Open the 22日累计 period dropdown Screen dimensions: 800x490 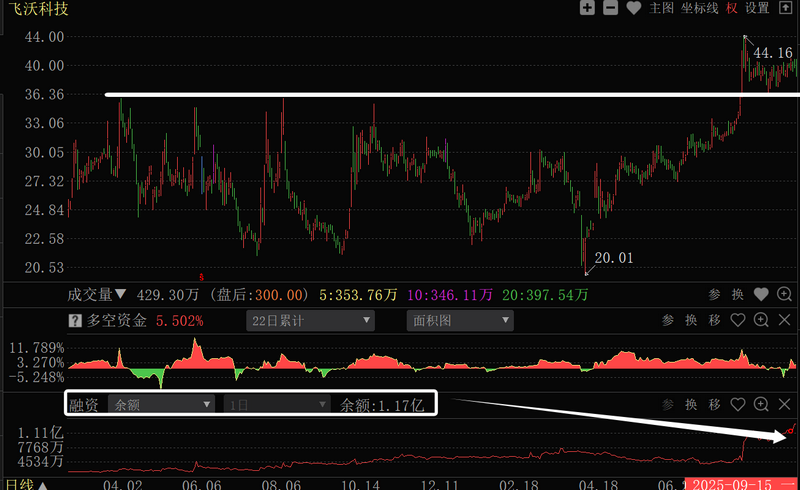[x=310, y=321]
